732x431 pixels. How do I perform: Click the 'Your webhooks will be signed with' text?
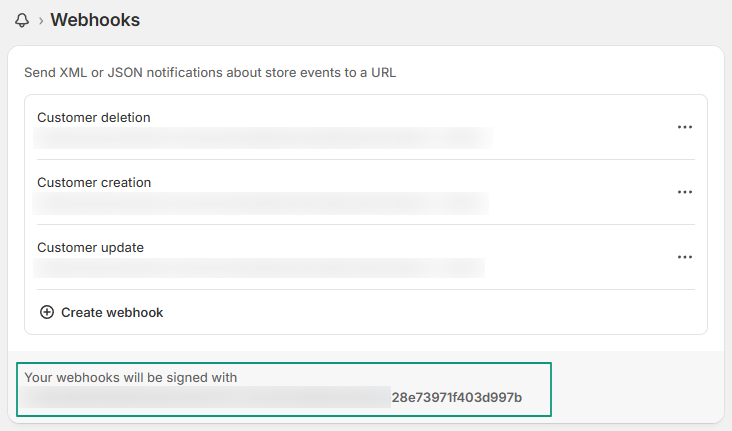131,377
